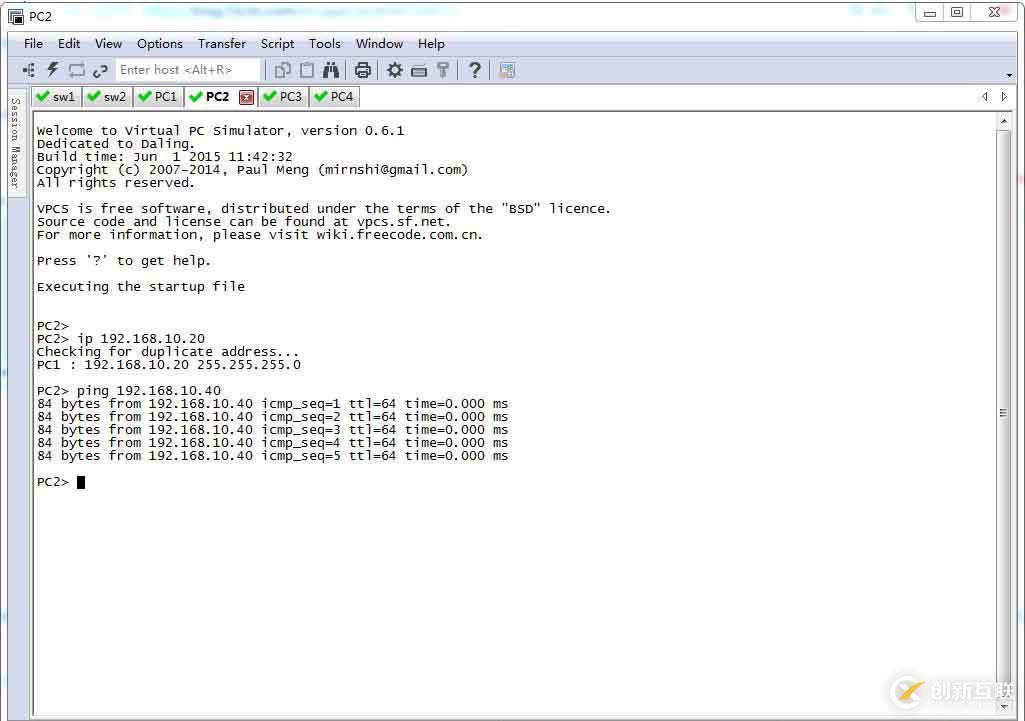Switch to the sw1 session tab
The image size is (1025, 721).
[56, 97]
